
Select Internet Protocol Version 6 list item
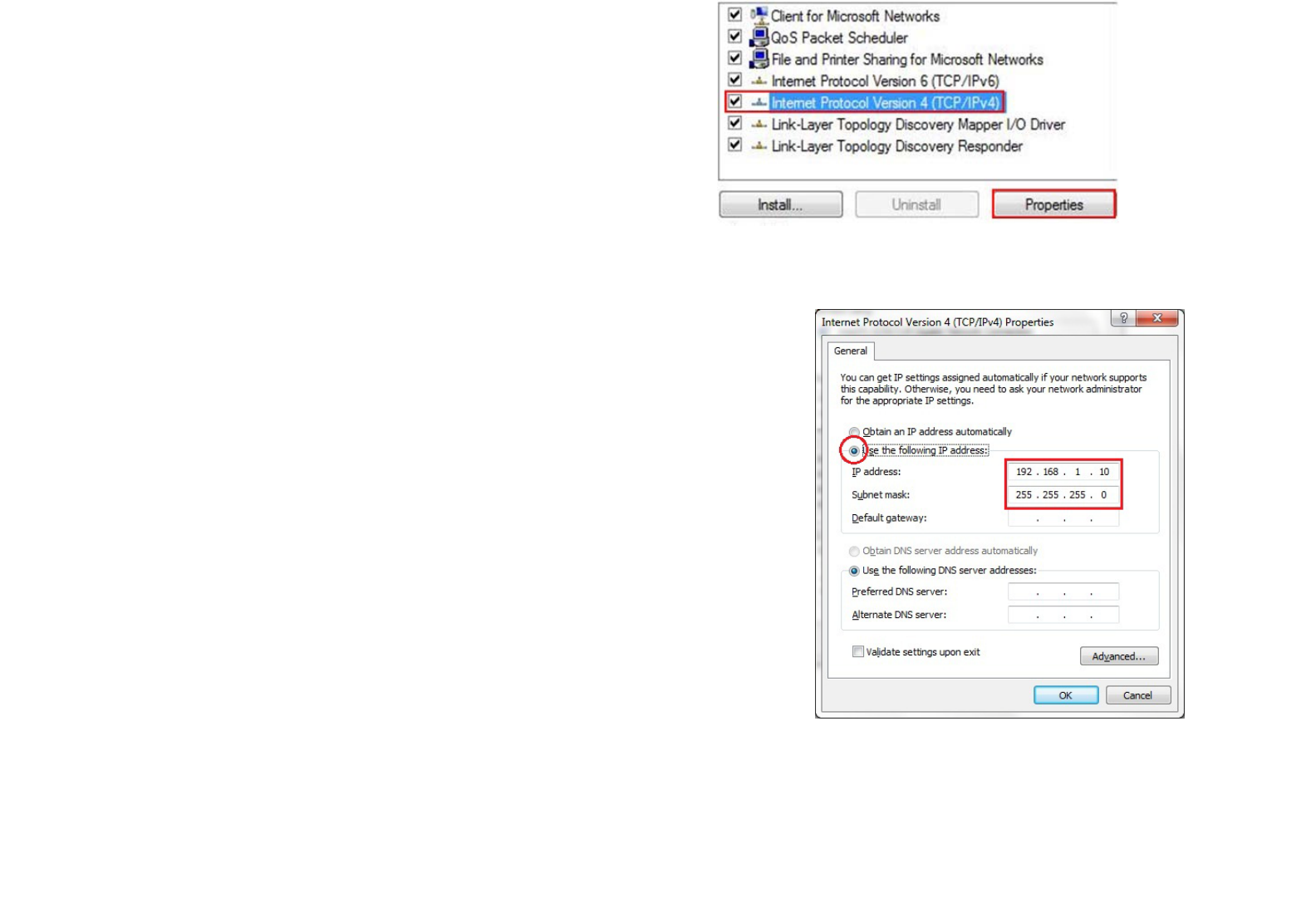point(885,81)
